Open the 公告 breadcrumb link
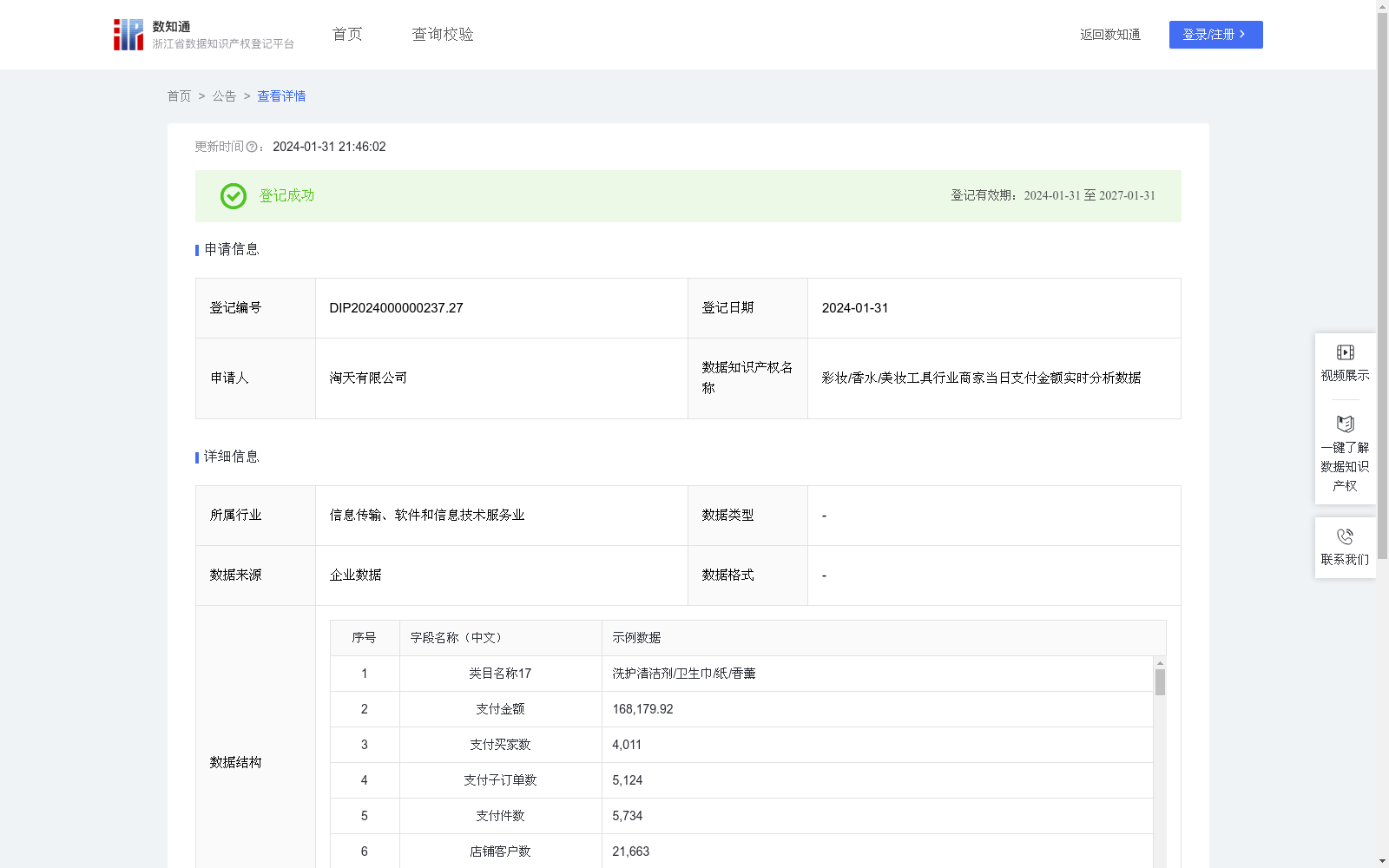The height and width of the screenshot is (868, 1389). pos(224,95)
